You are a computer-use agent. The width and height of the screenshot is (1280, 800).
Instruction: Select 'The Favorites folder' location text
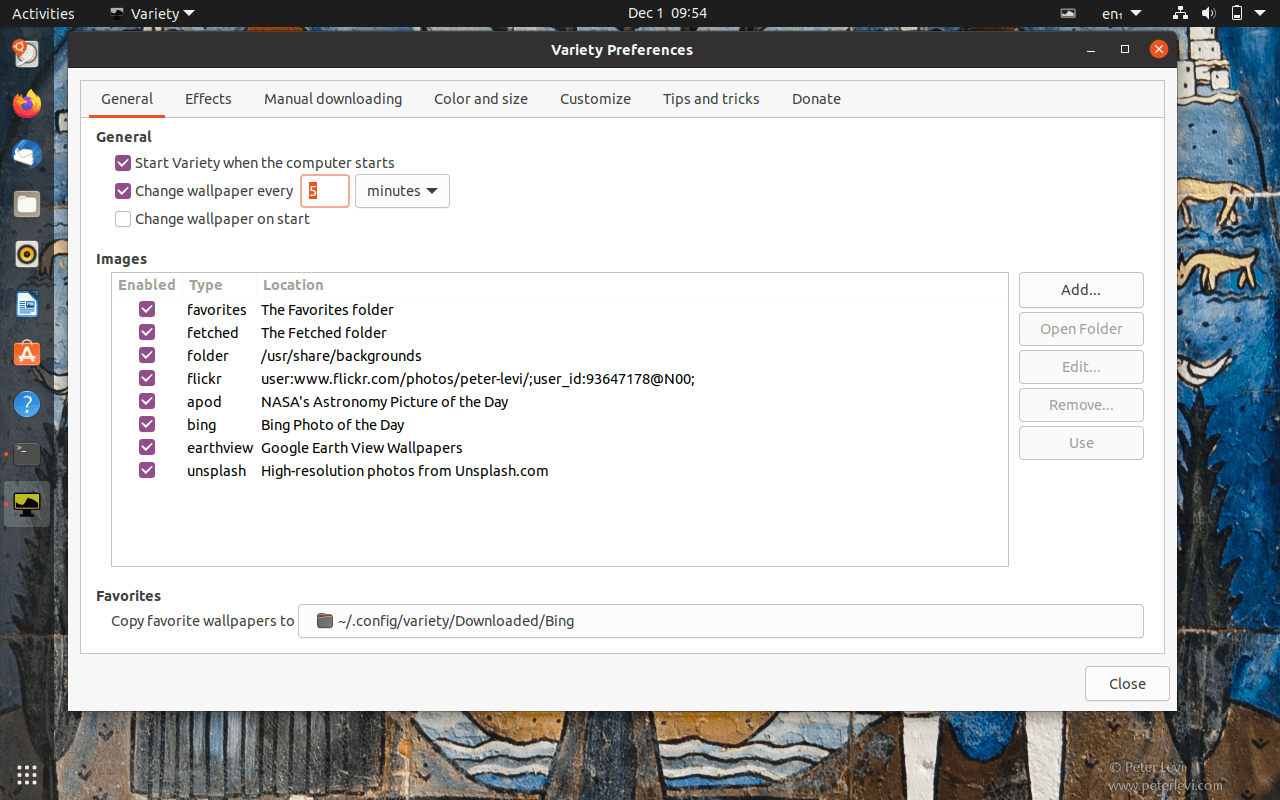[x=327, y=310]
